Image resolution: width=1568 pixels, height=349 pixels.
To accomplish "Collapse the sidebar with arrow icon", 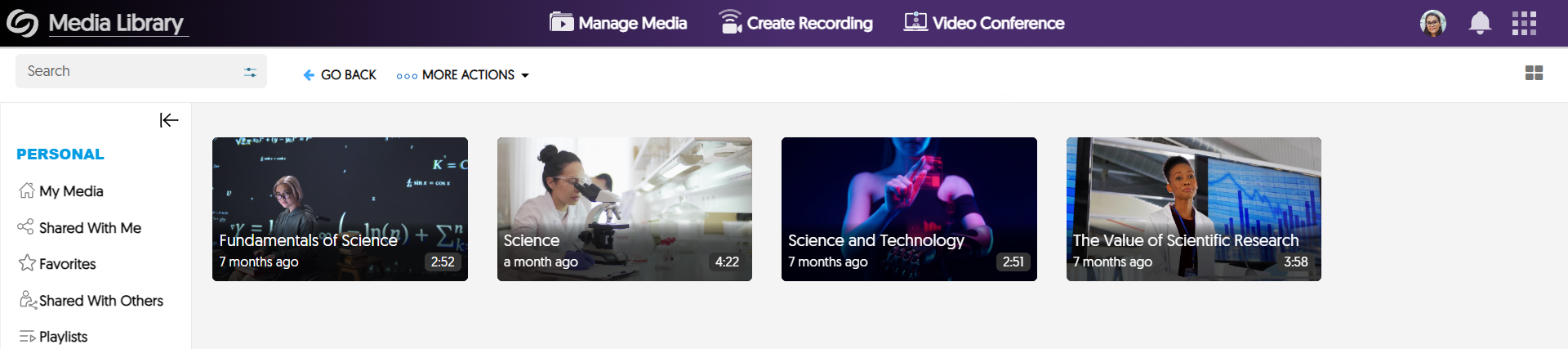I will [x=169, y=120].
